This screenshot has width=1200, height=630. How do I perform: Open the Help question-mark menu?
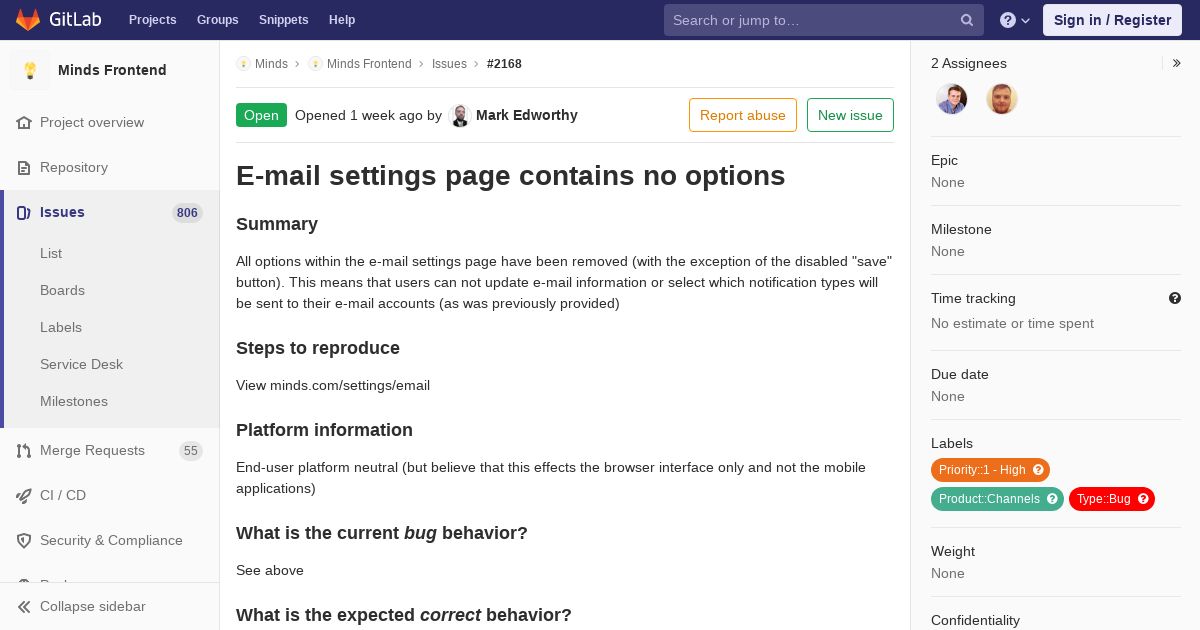click(1015, 20)
